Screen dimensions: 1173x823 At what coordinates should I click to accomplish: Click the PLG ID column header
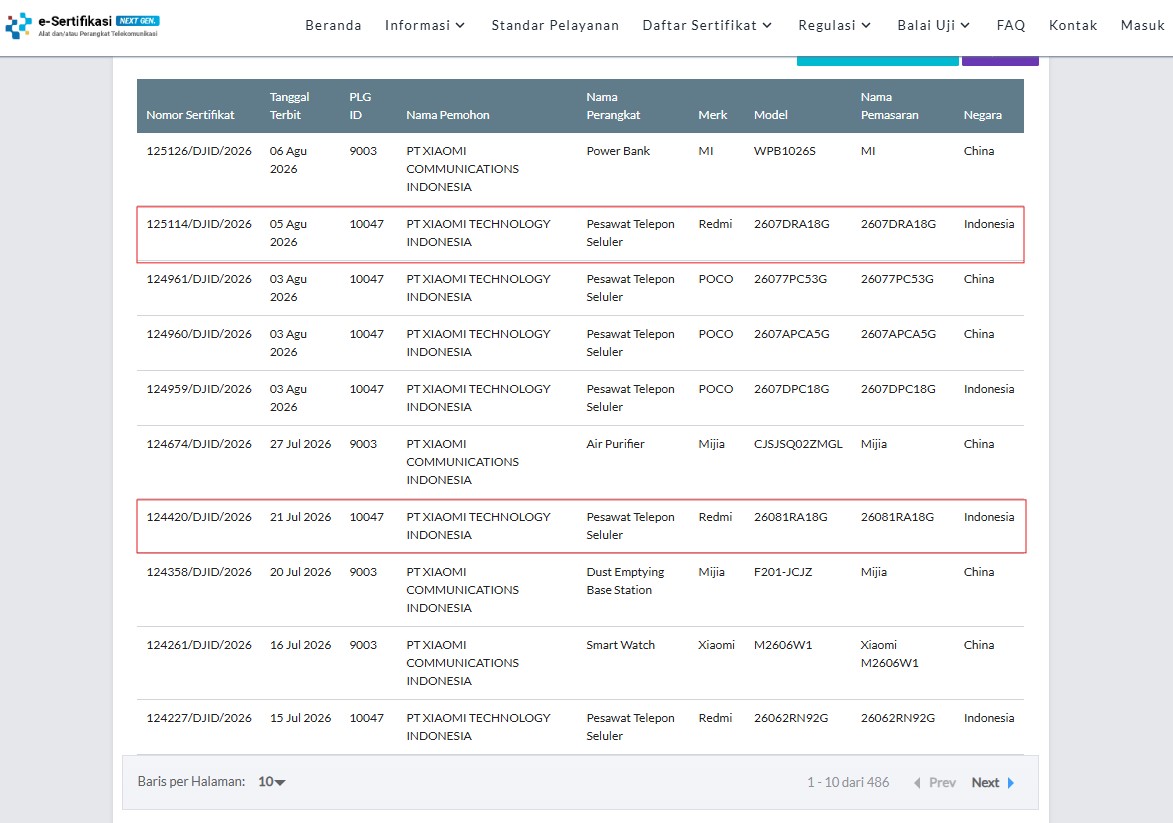[x=360, y=105]
